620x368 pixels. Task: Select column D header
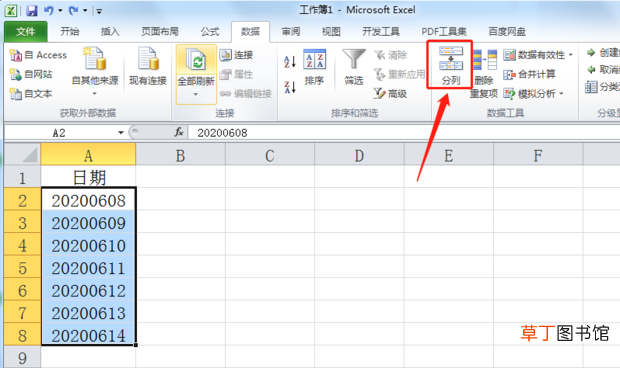coord(359,155)
